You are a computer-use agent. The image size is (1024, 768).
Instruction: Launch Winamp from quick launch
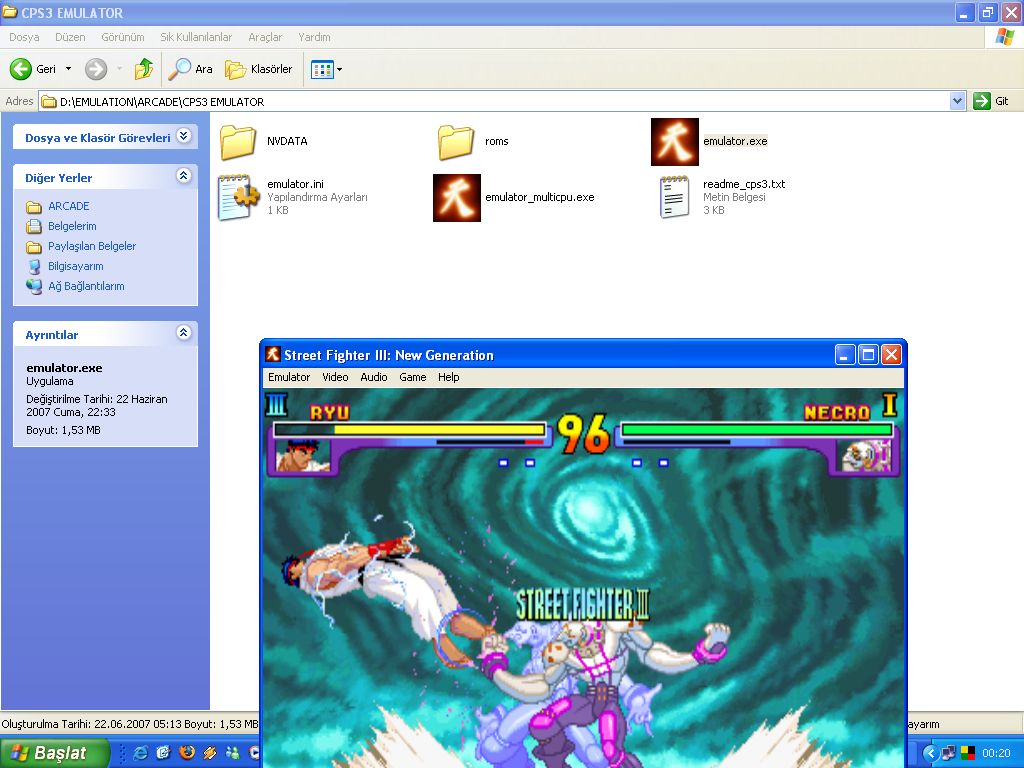coord(210,753)
